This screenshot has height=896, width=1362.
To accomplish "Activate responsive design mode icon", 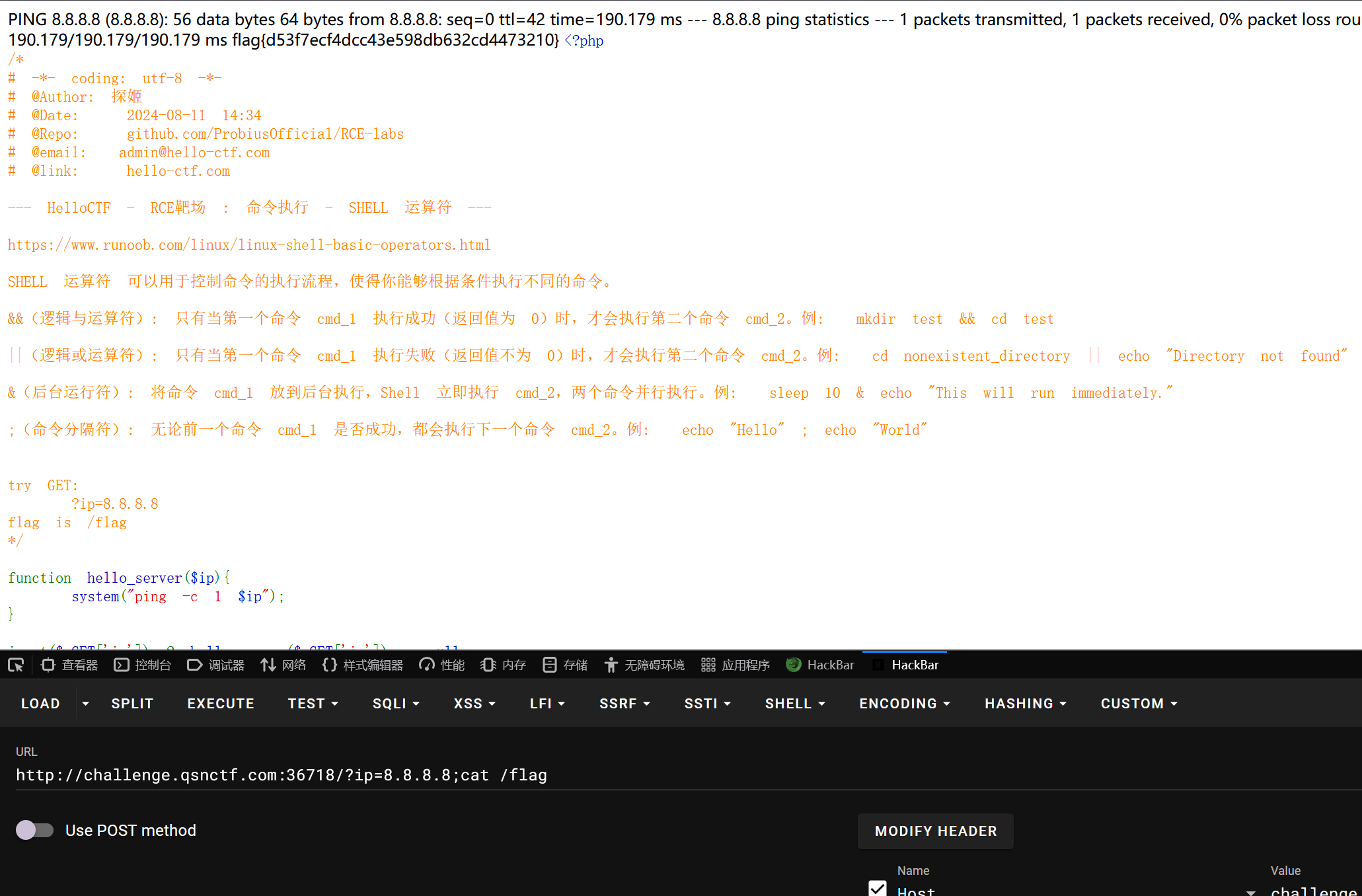I will [x=16, y=665].
